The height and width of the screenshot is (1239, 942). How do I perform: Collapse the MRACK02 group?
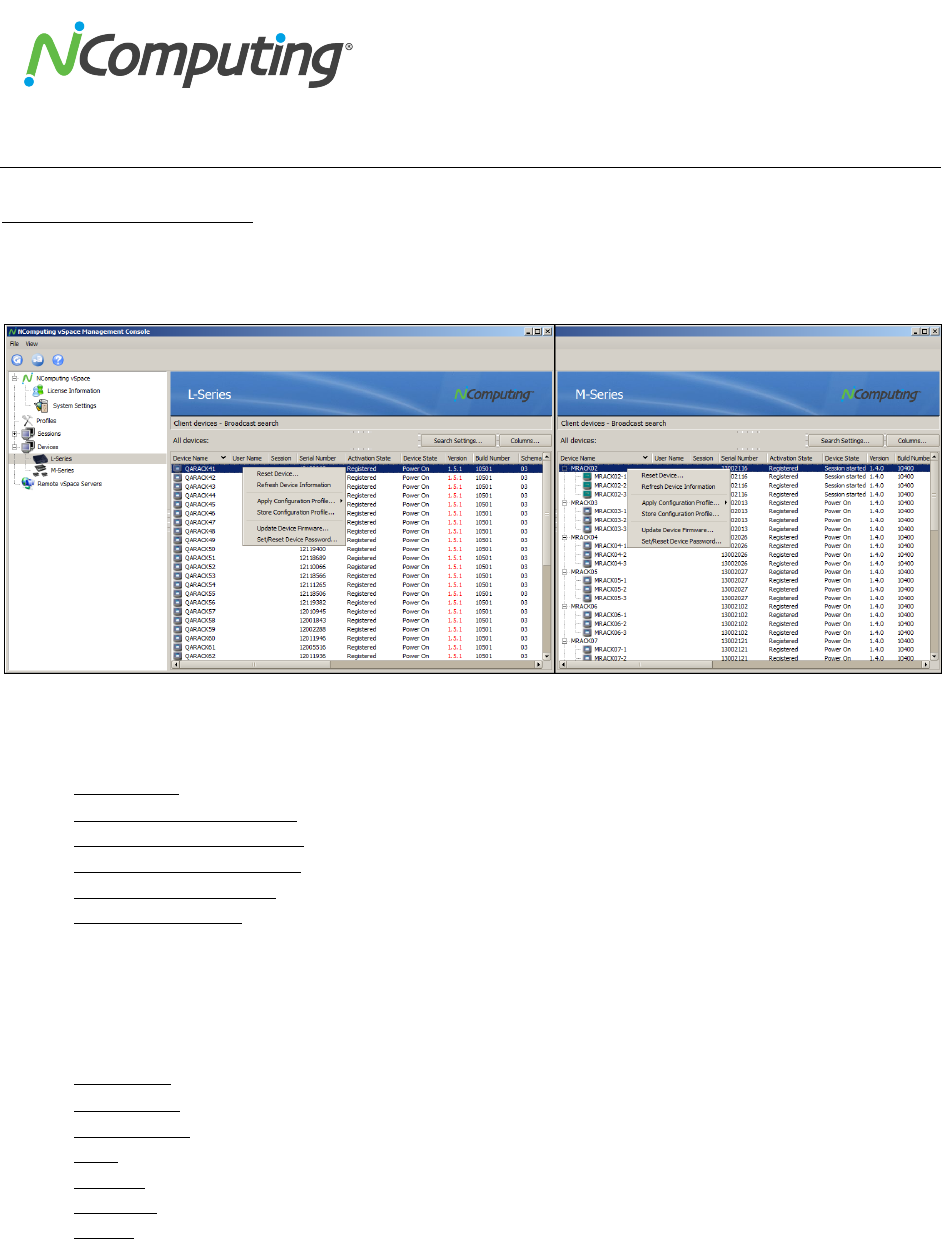565,468
